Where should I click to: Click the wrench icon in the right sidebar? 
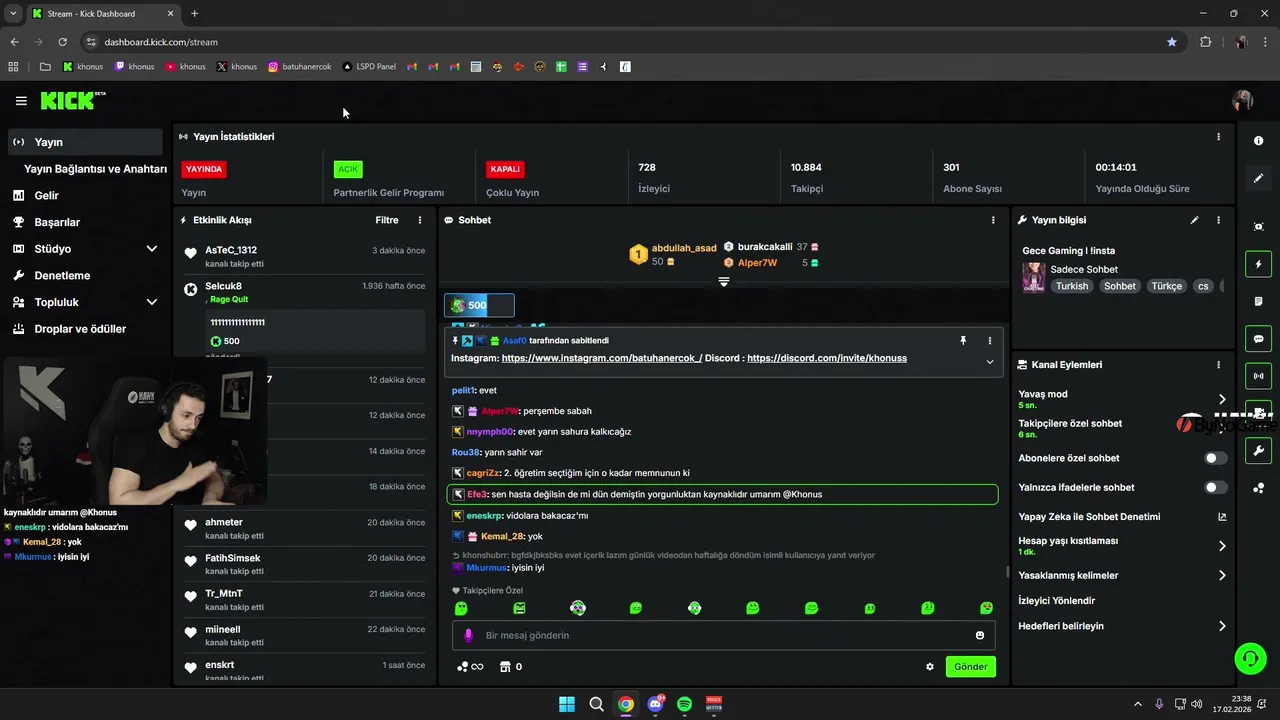tap(1258, 451)
